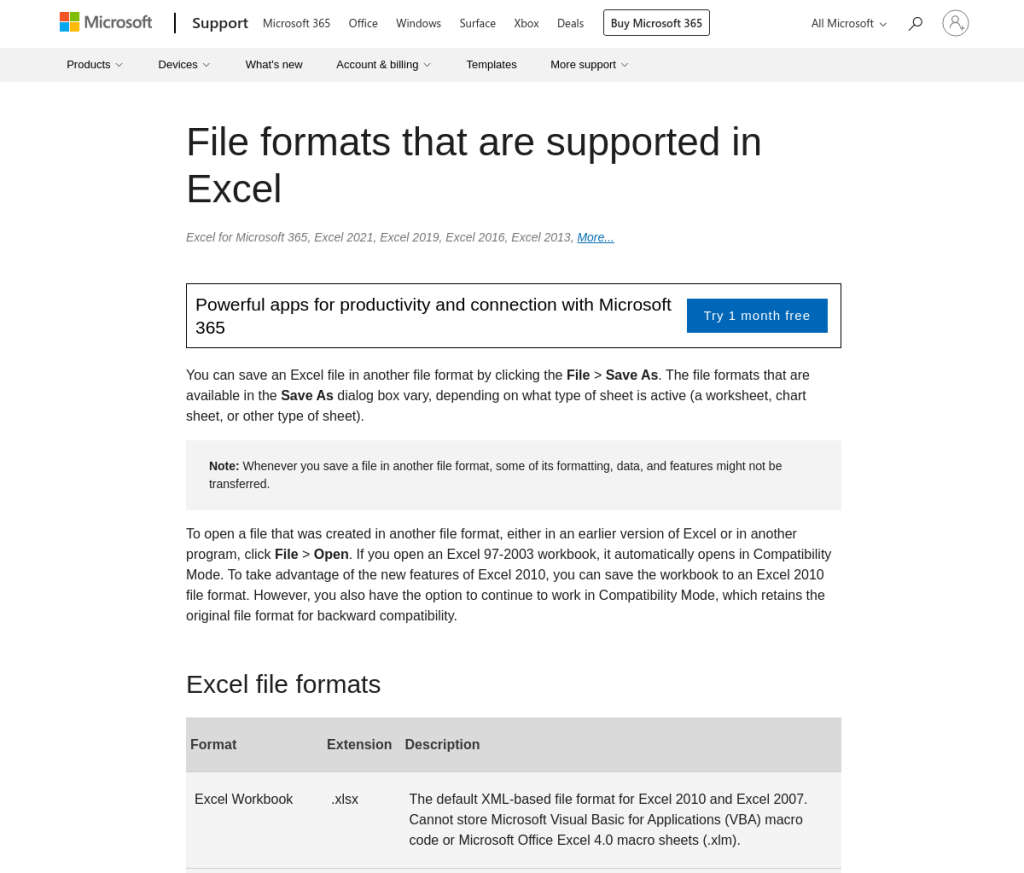
Task: Select the Office nav link
Action: tap(363, 23)
